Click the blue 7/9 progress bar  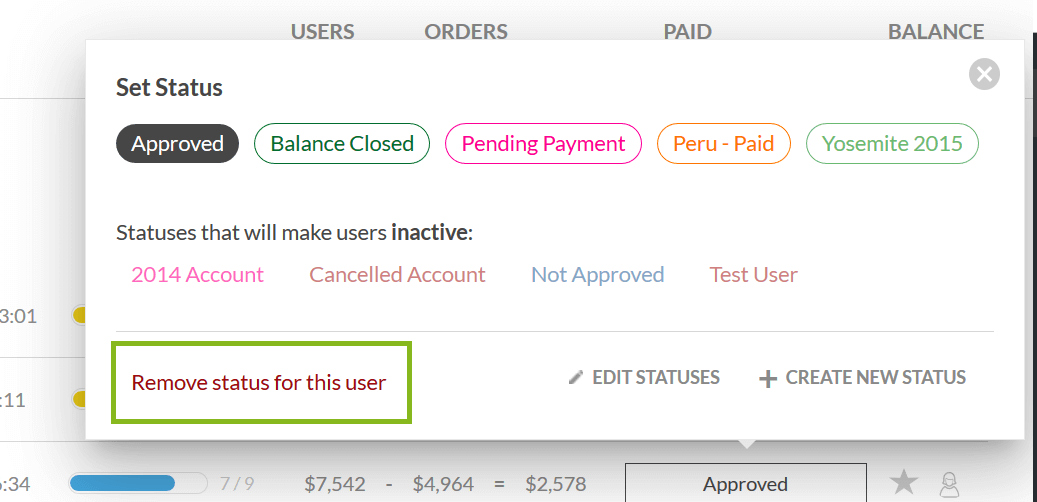138,484
